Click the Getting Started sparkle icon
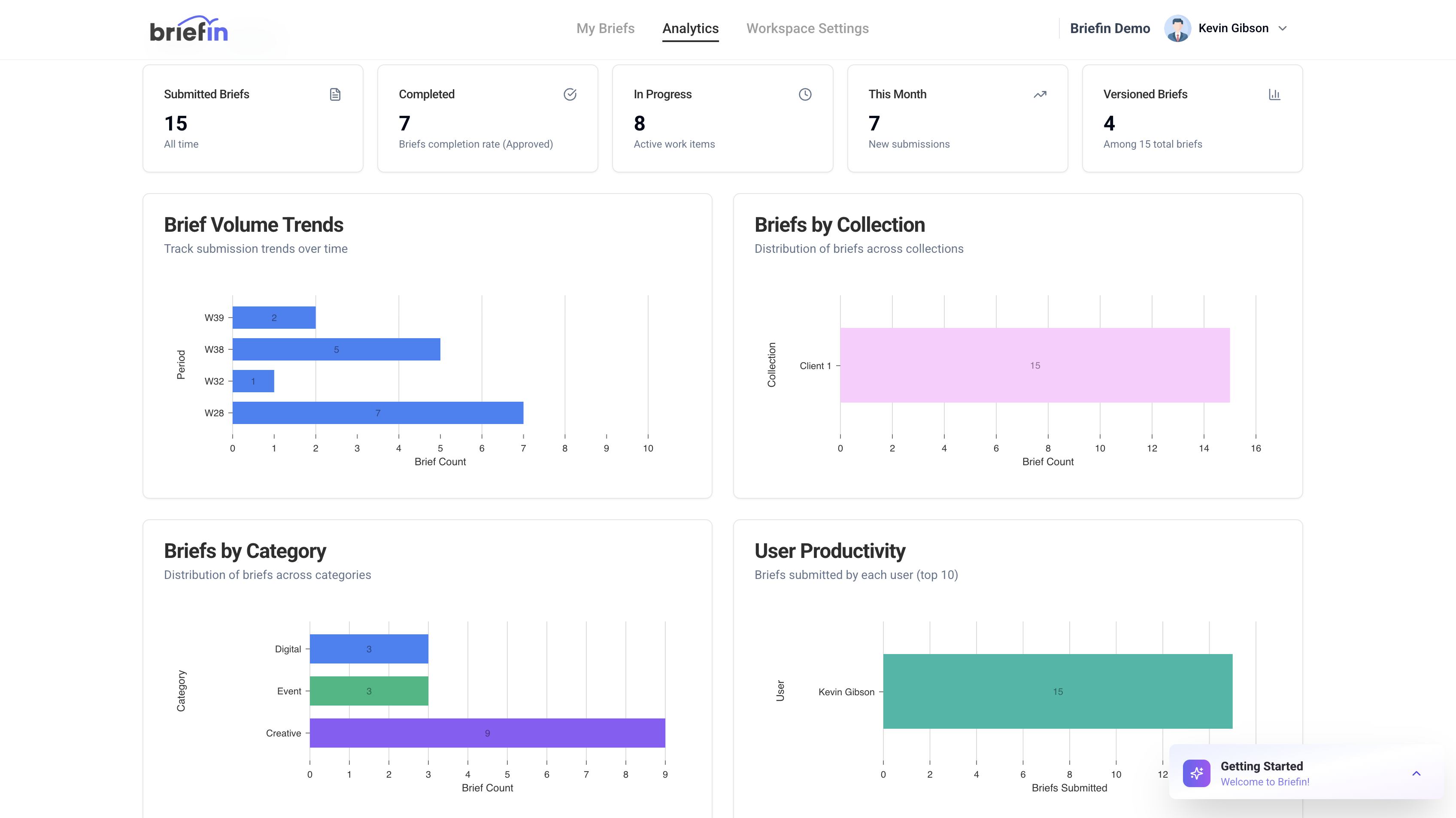The height and width of the screenshot is (818, 1456). coord(1197,773)
